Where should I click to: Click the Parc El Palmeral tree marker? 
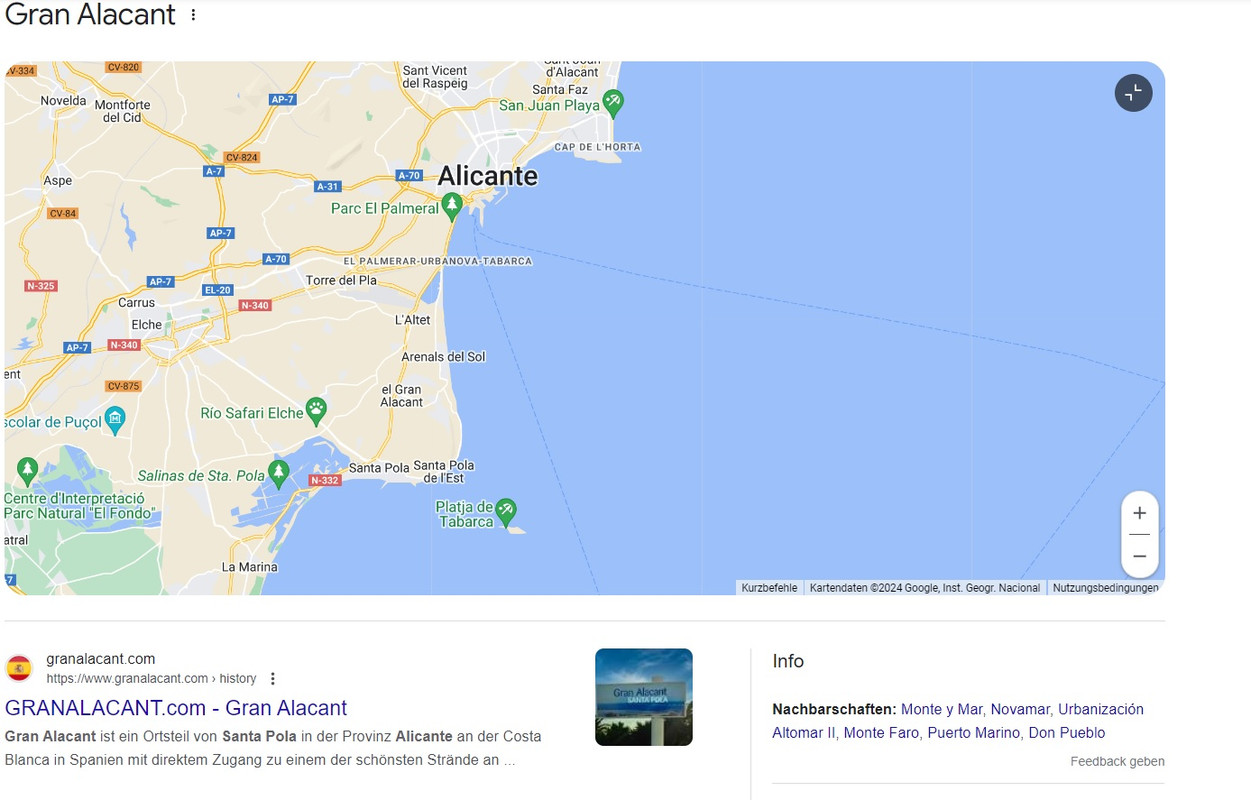click(x=452, y=206)
